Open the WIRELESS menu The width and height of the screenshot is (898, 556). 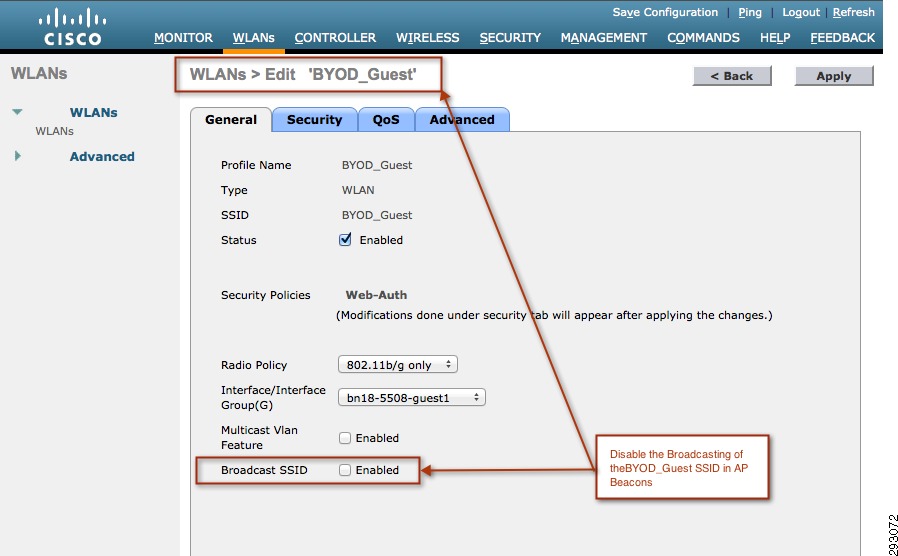[x=428, y=38]
